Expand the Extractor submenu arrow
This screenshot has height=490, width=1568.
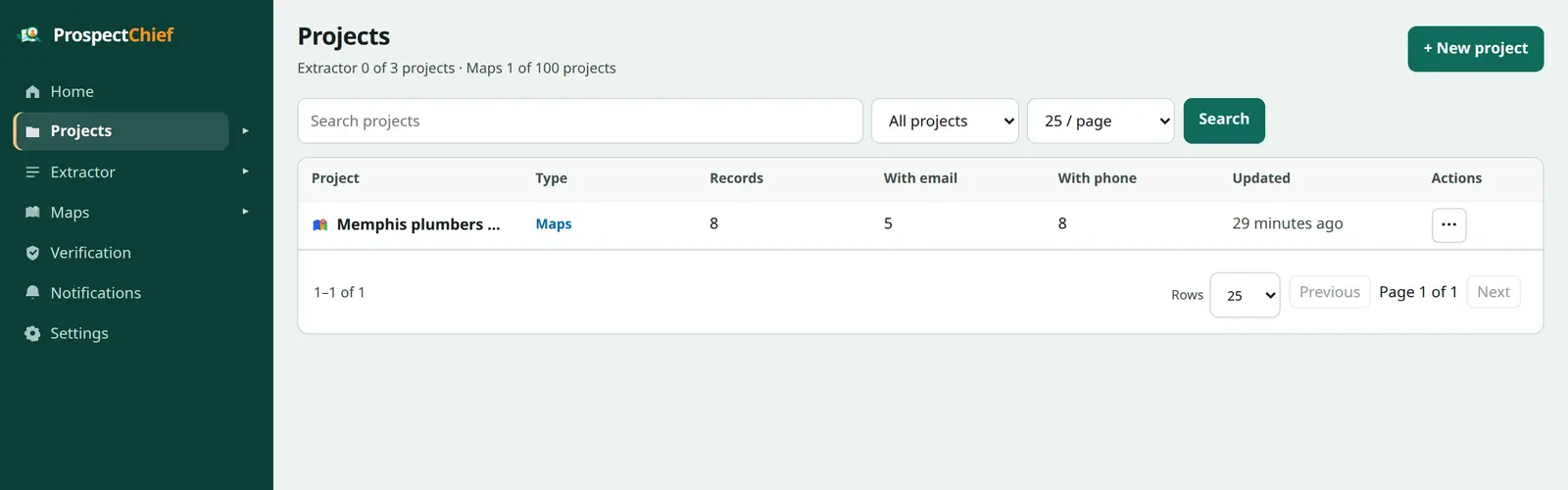click(245, 171)
